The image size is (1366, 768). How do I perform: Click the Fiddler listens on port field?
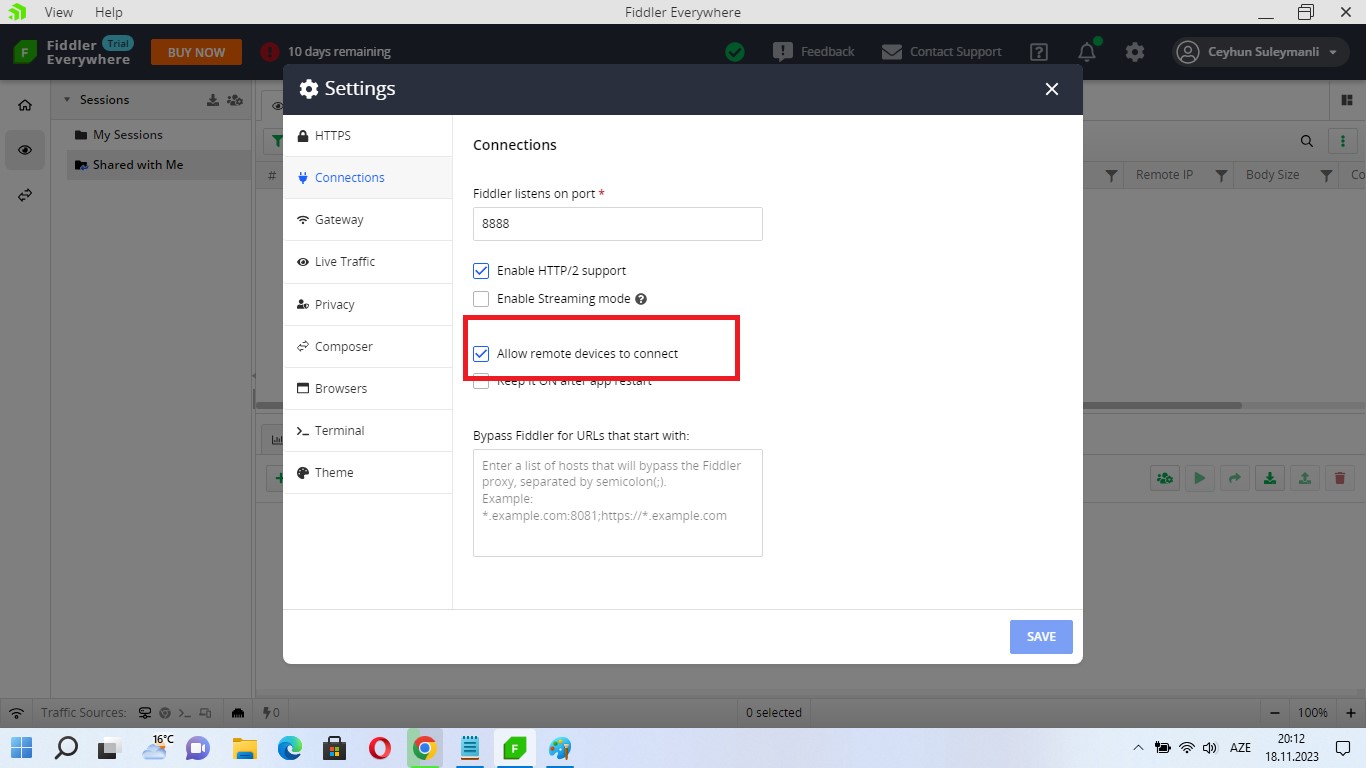(617, 224)
